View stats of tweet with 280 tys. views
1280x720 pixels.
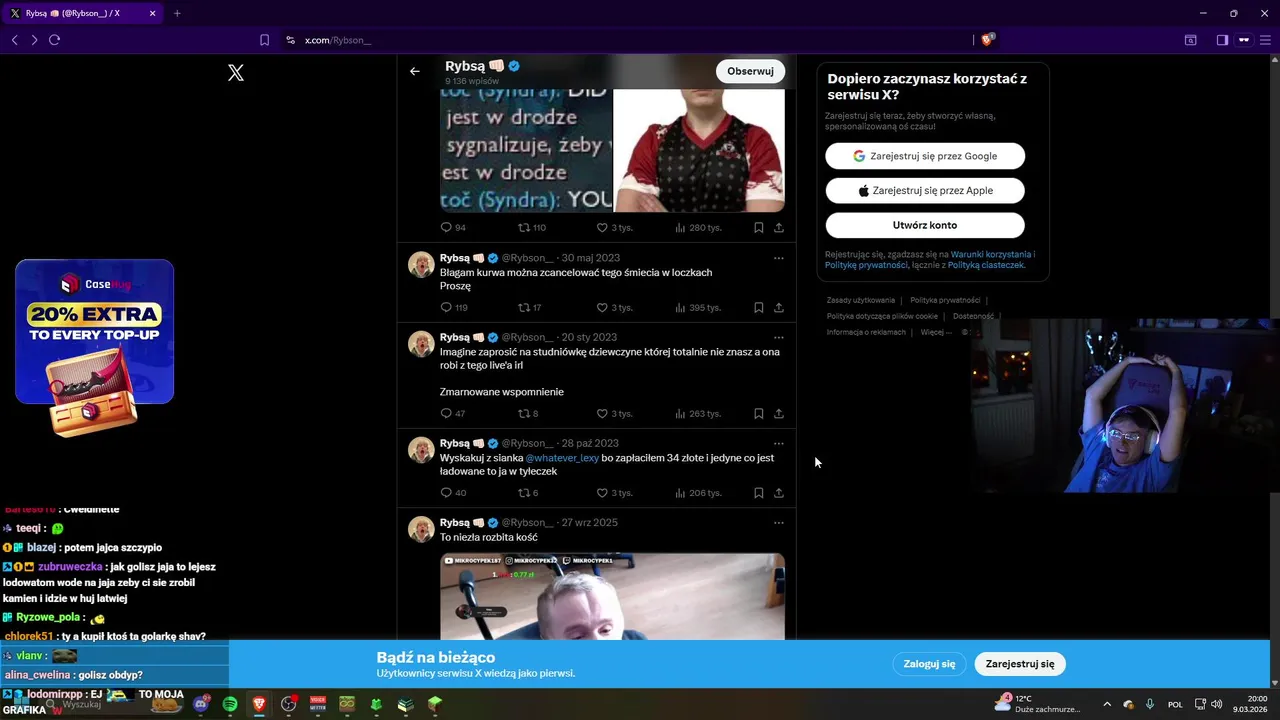coord(698,227)
